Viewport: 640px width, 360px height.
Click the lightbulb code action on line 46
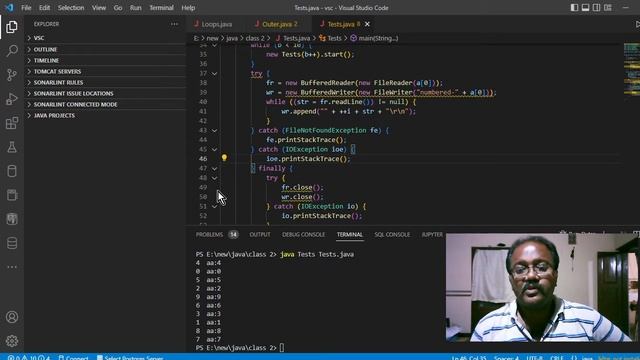[x=224, y=158]
